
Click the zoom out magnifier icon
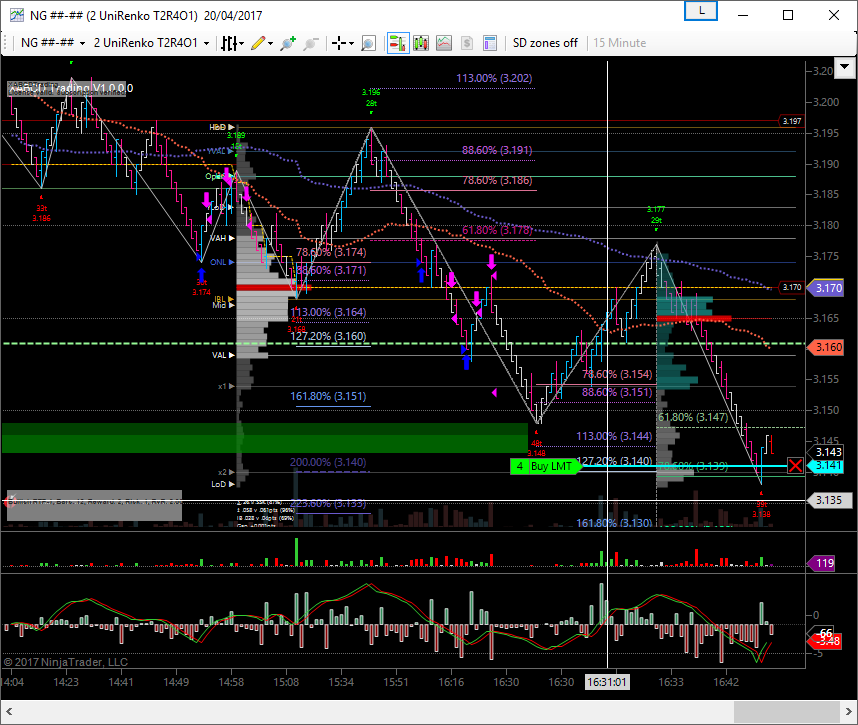[311, 43]
